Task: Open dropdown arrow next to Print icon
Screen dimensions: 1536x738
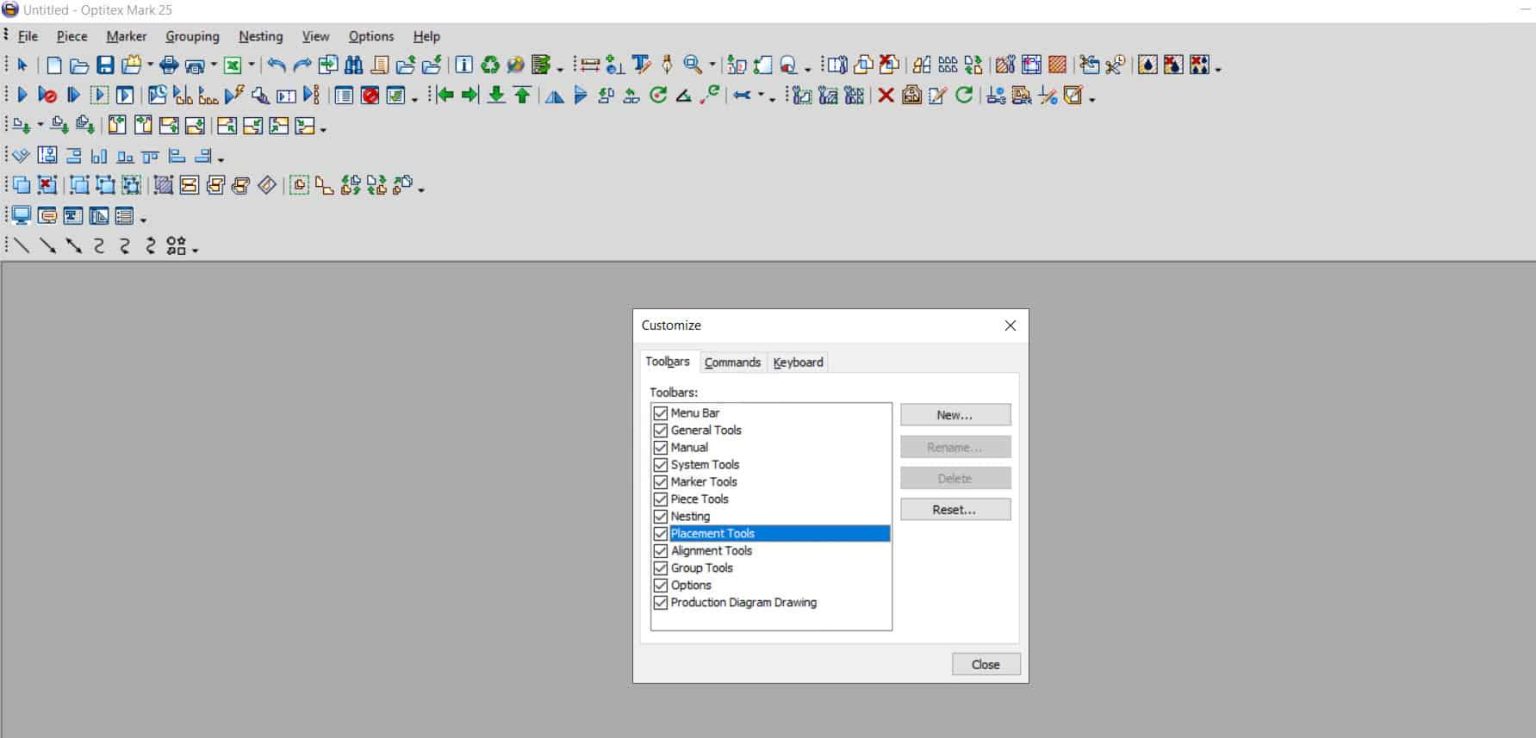Action: pyautogui.click(x=150, y=65)
